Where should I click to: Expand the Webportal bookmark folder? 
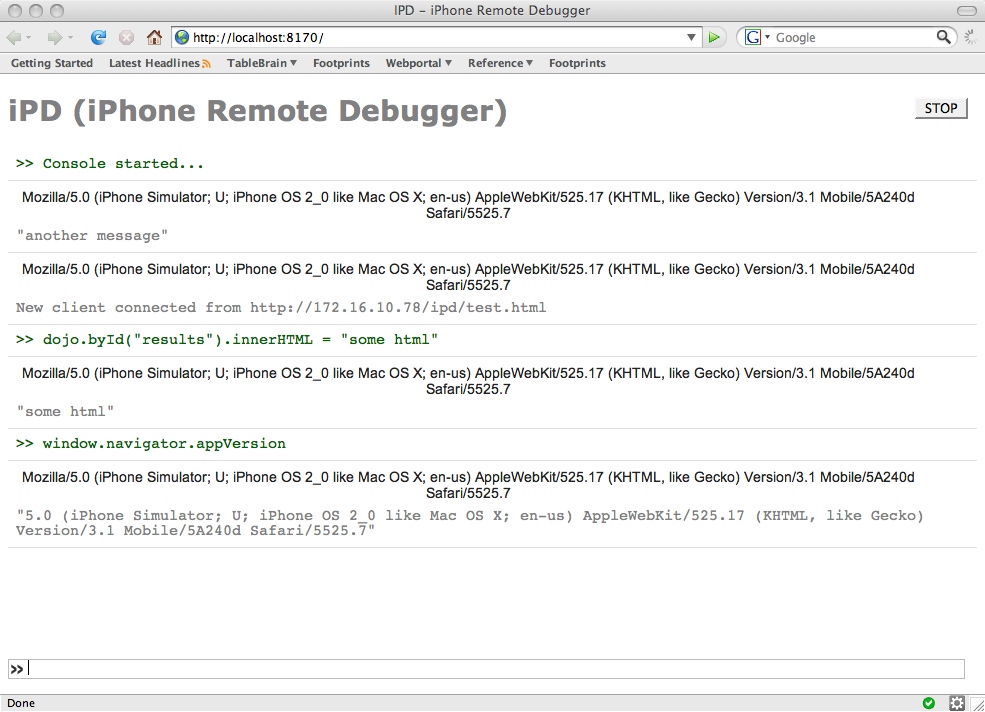pyautogui.click(x=418, y=63)
